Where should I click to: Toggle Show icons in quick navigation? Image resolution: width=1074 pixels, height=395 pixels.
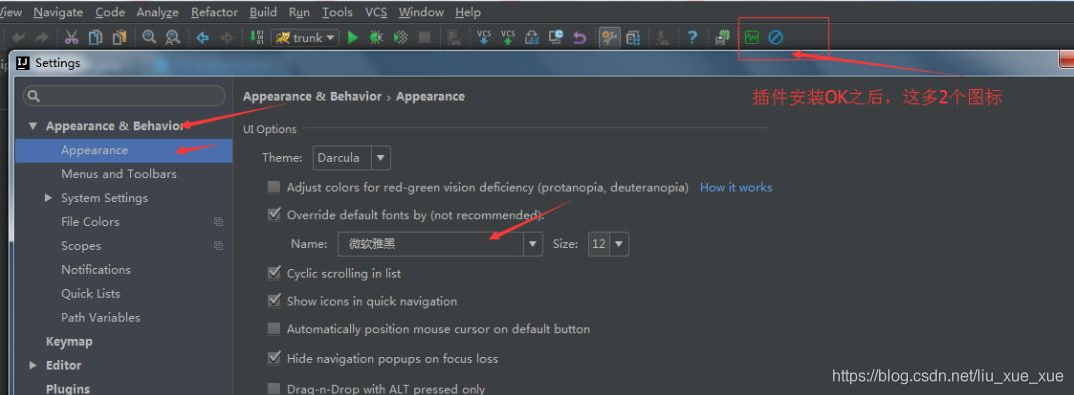point(274,301)
